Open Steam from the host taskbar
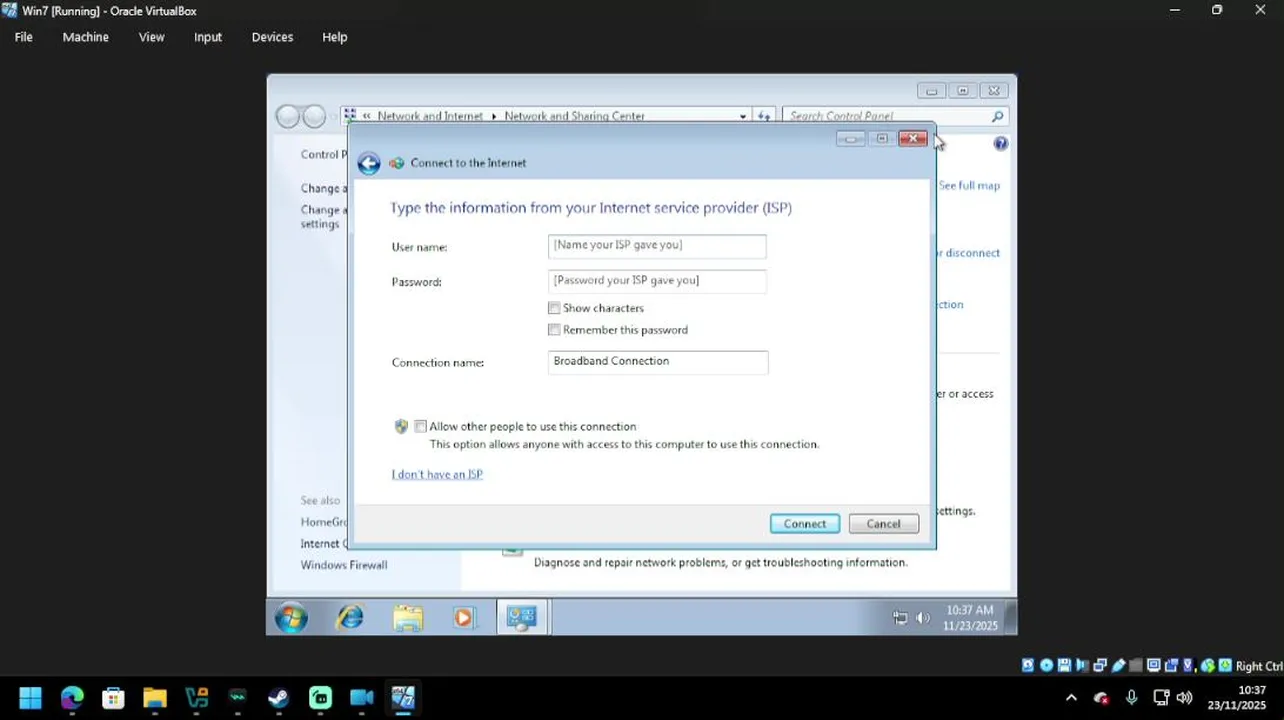1284x720 pixels. [279, 697]
